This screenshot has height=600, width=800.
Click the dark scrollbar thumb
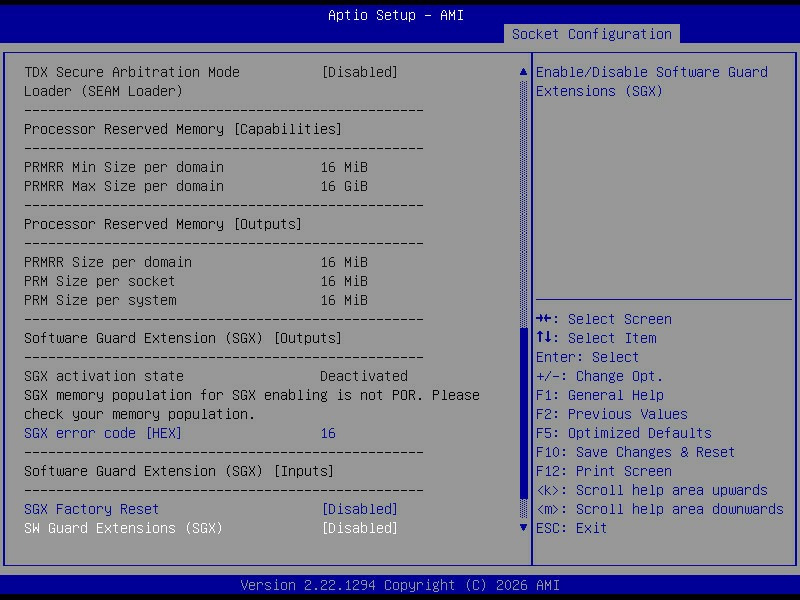(x=523, y=414)
